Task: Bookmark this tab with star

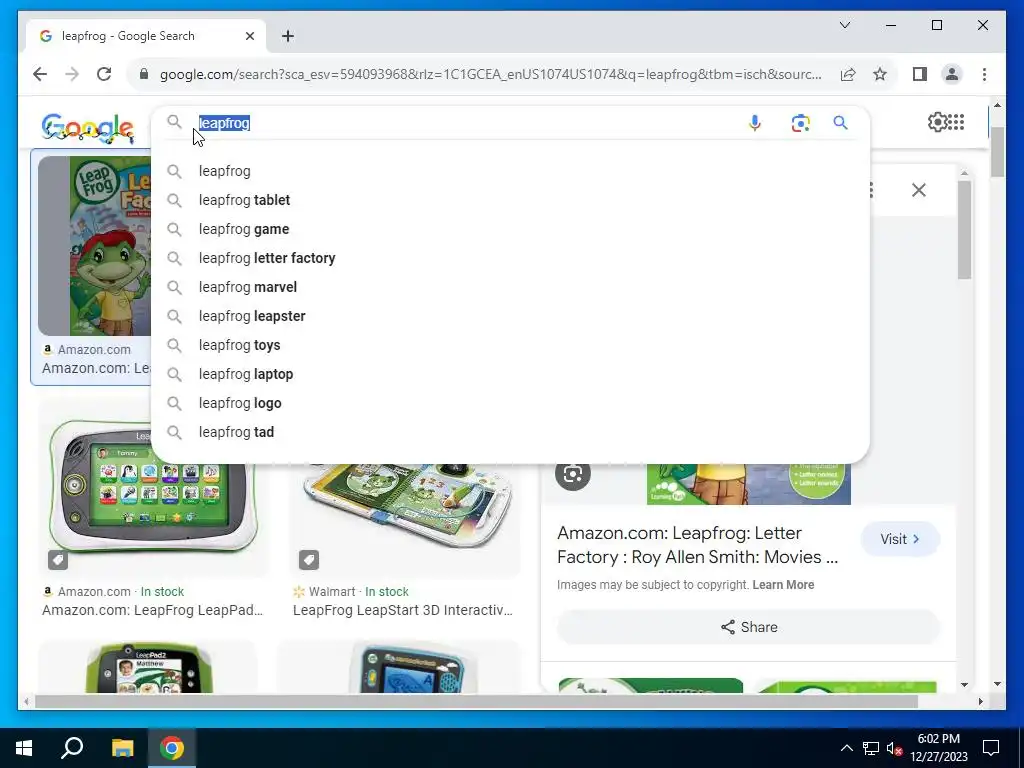Action: click(880, 74)
